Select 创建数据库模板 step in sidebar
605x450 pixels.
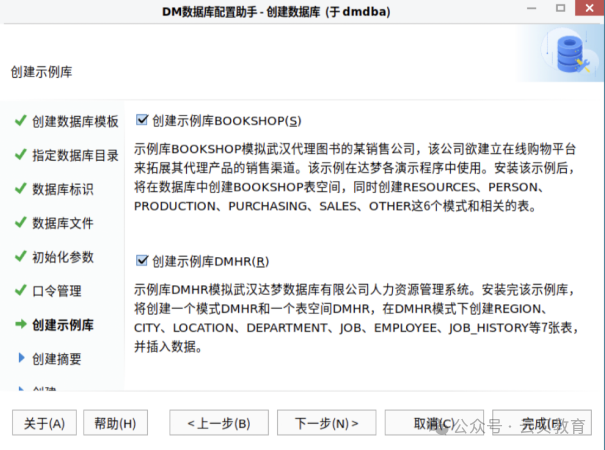(x=75, y=122)
